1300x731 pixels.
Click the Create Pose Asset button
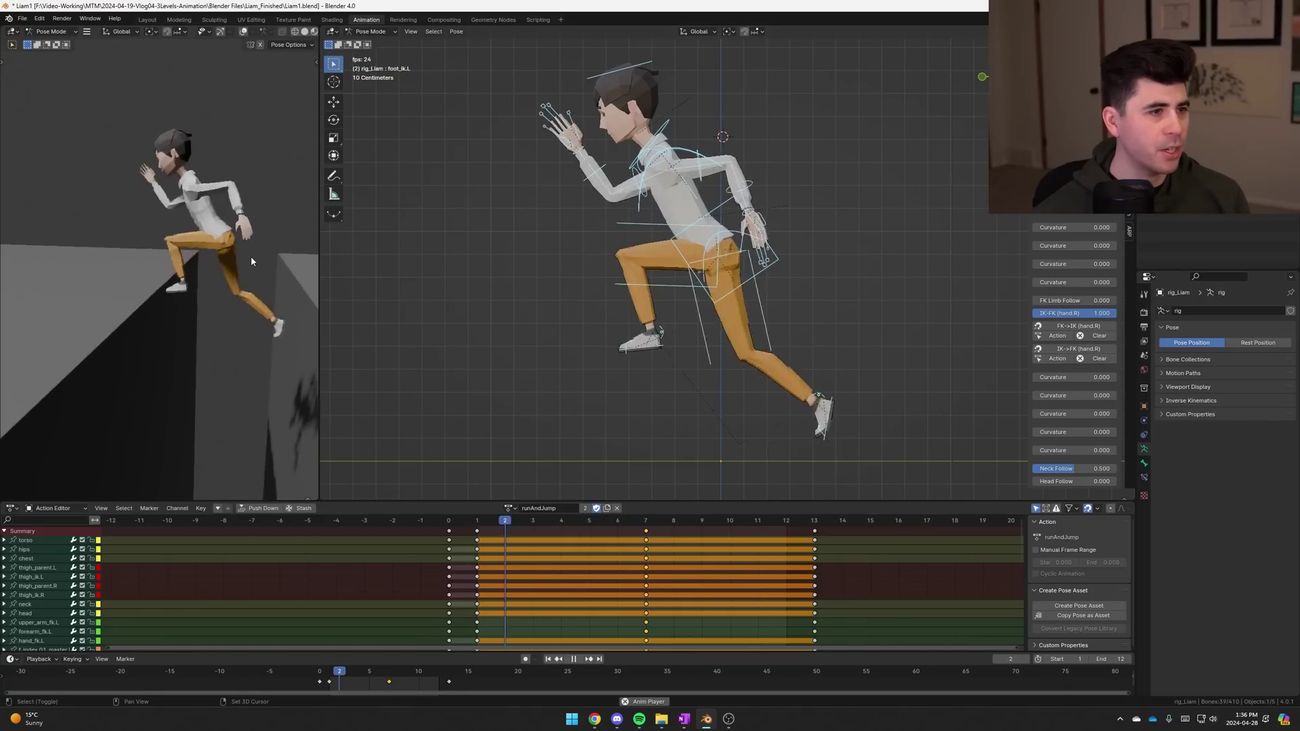pyautogui.click(x=1079, y=606)
